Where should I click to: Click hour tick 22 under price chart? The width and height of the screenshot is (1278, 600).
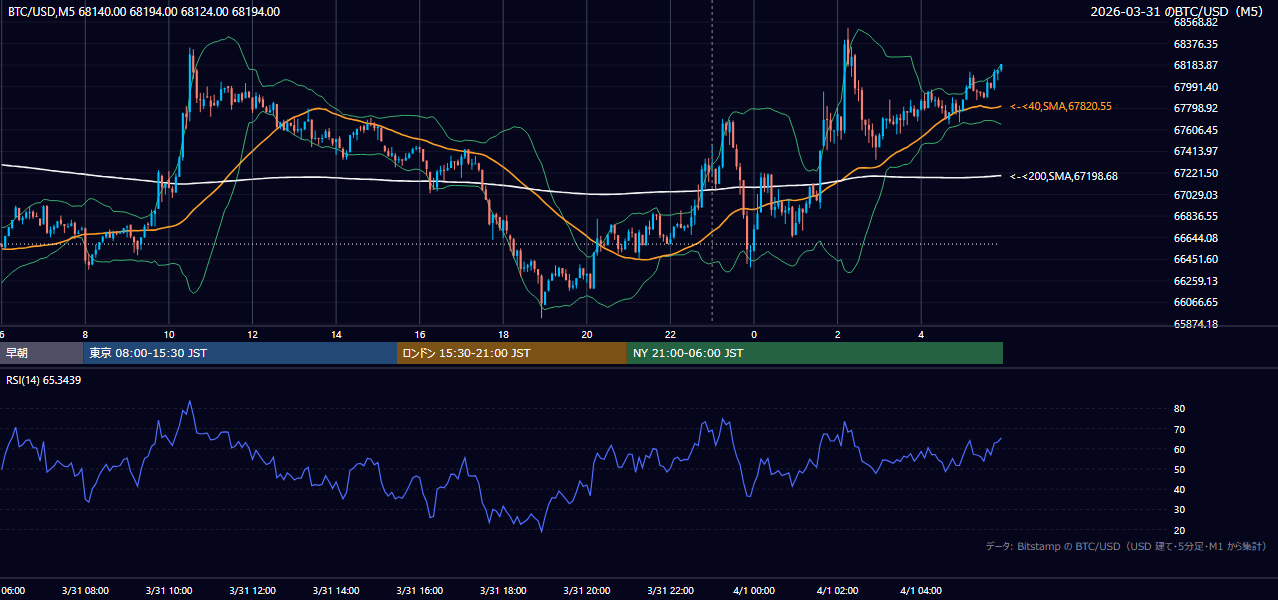point(670,335)
